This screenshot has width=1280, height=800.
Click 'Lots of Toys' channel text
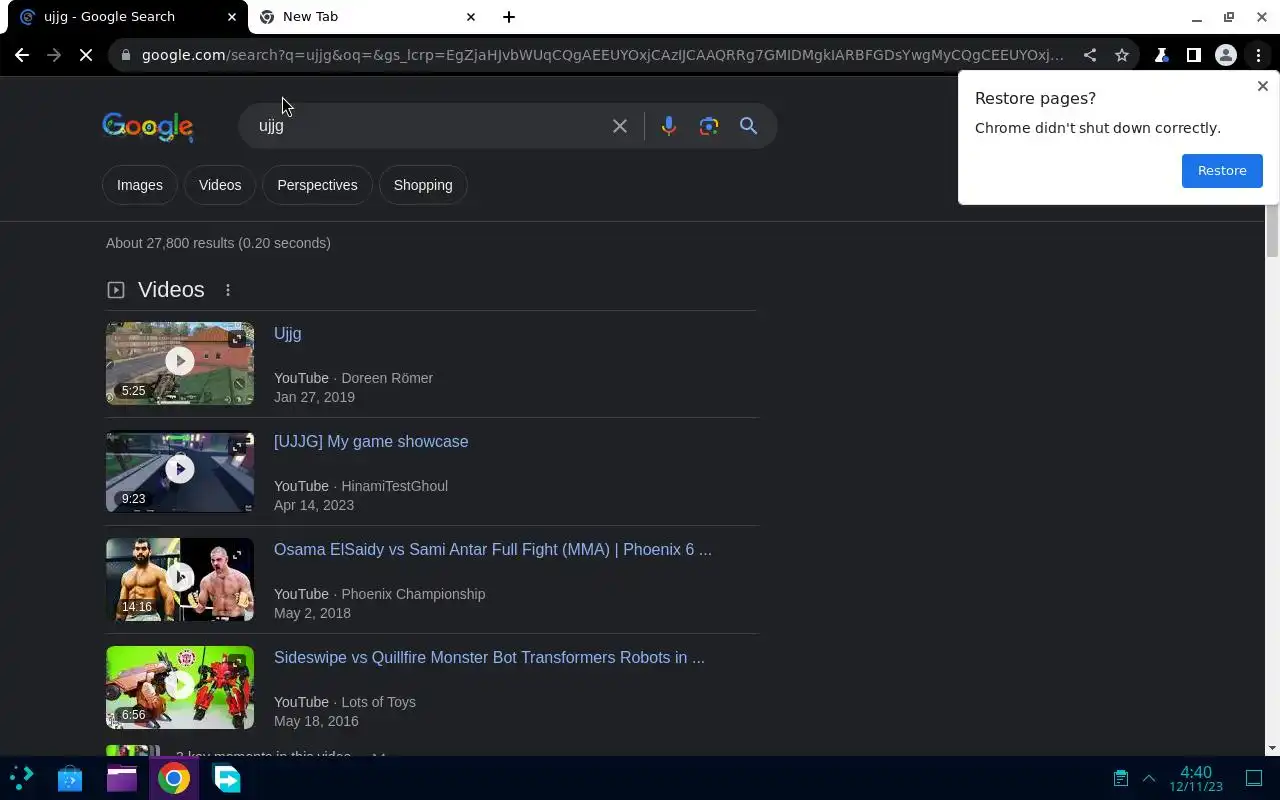click(378, 702)
